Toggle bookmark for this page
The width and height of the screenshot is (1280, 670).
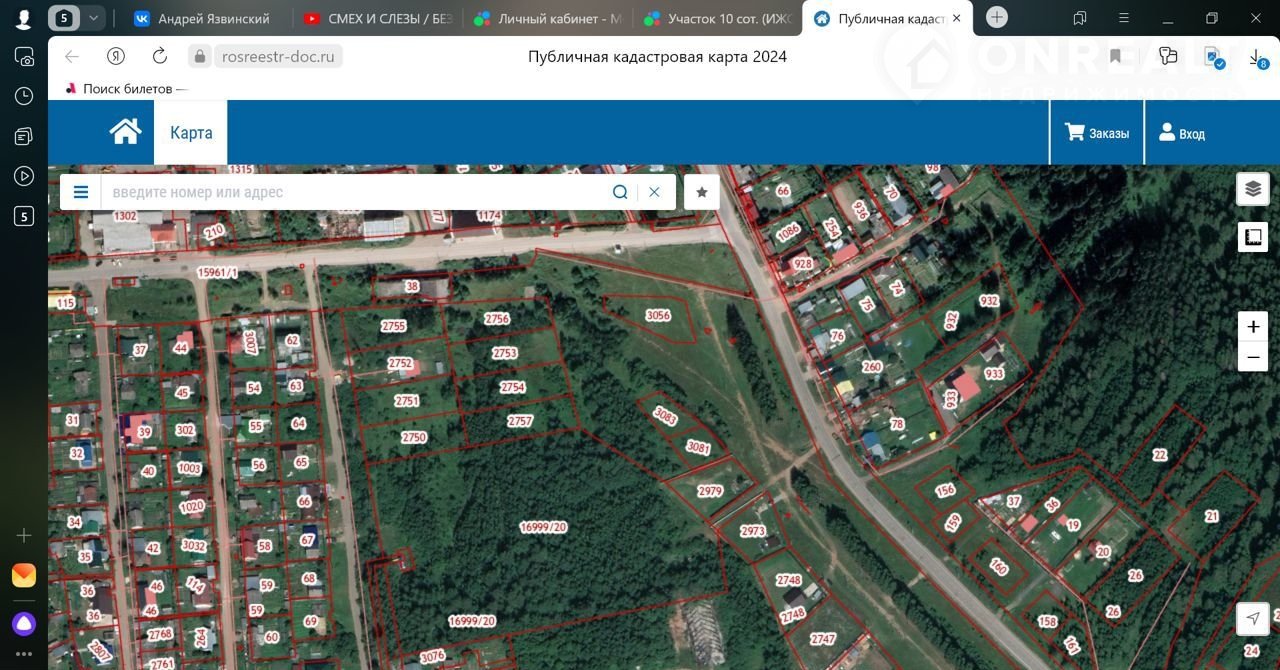point(1115,57)
